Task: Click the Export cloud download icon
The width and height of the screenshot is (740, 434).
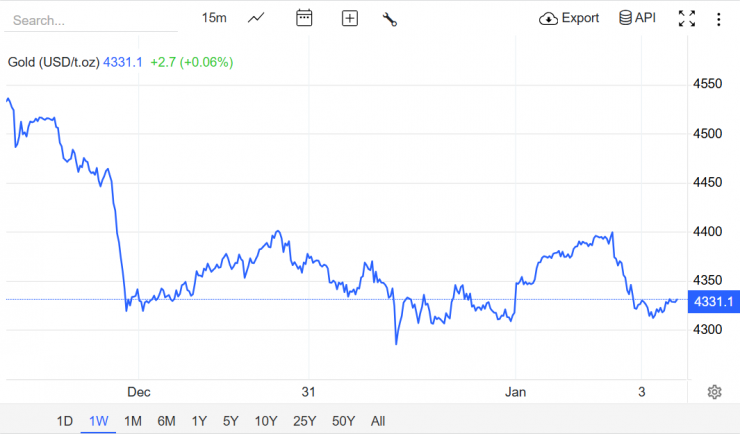Action: click(x=548, y=19)
